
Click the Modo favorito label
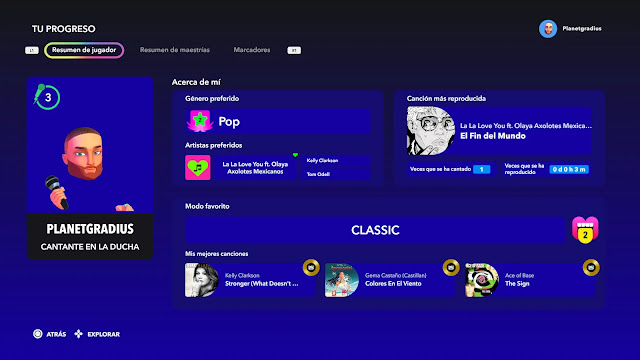click(207, 206)
